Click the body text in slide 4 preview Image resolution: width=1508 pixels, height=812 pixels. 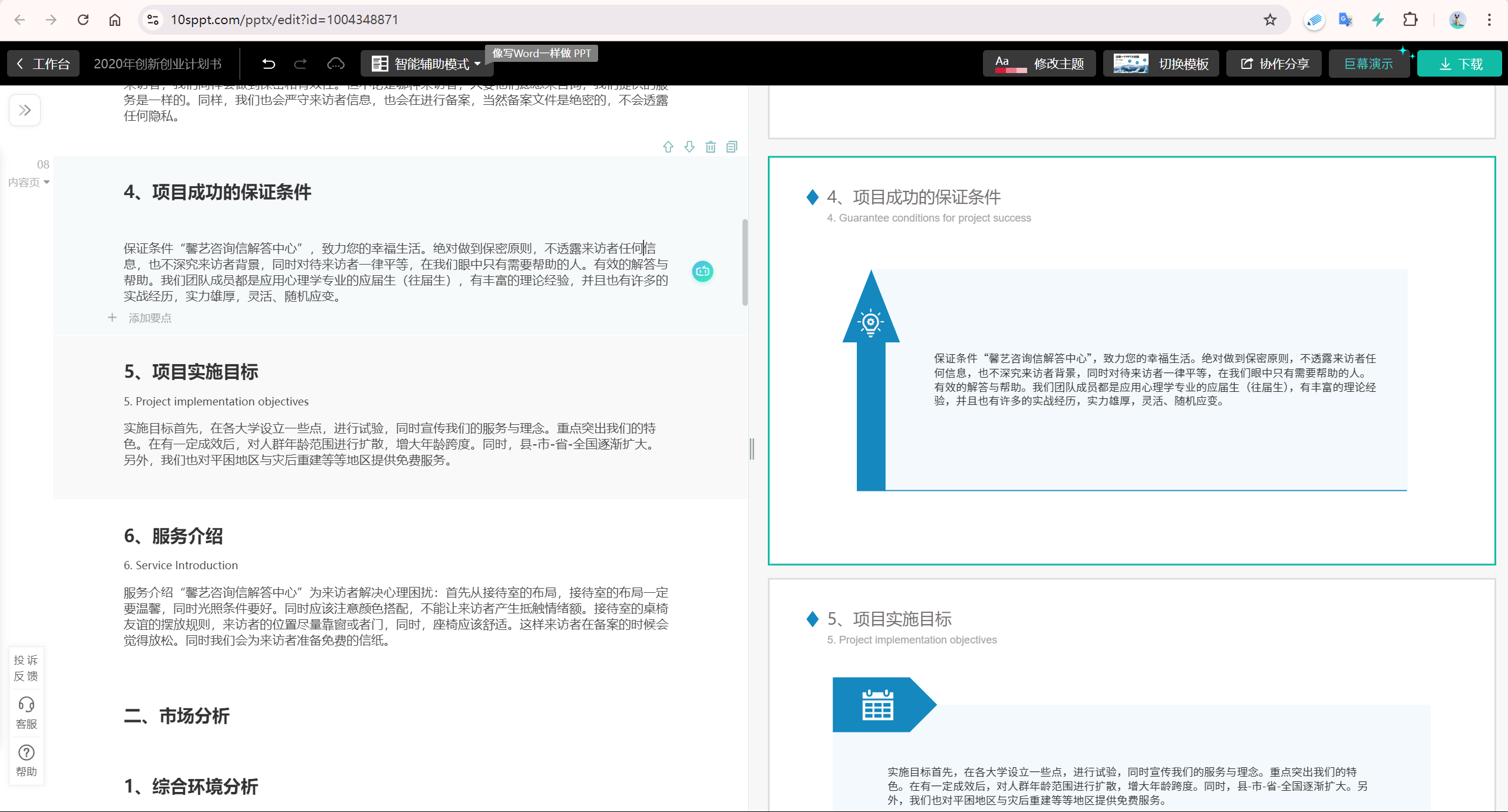coord(1155,379)
